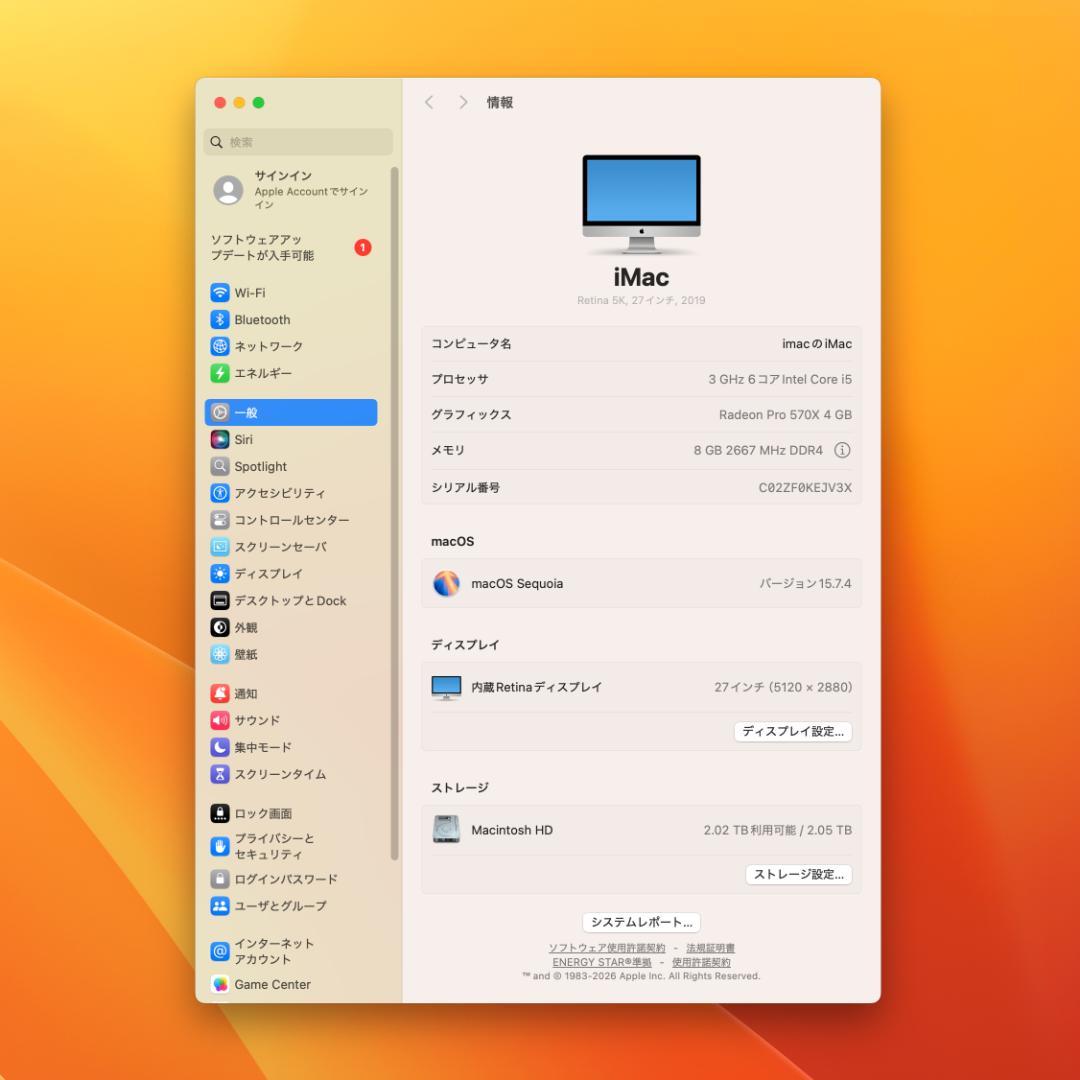Viewport: 1080px width, 1080px height.
Task: Open the 外観 appearance icon
Action: pos(220,627)
